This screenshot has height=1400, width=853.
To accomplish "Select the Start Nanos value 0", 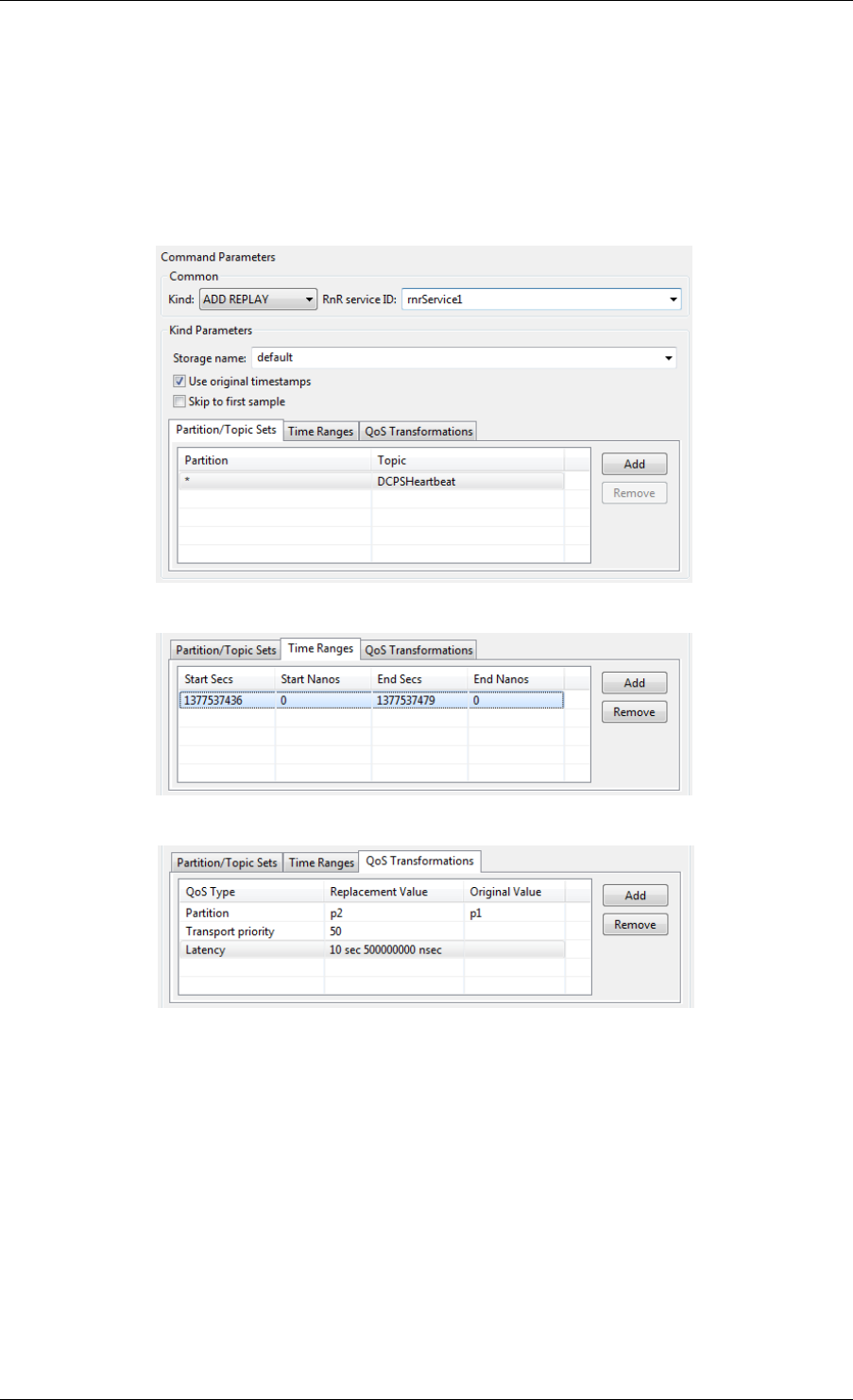I will 323,701.
